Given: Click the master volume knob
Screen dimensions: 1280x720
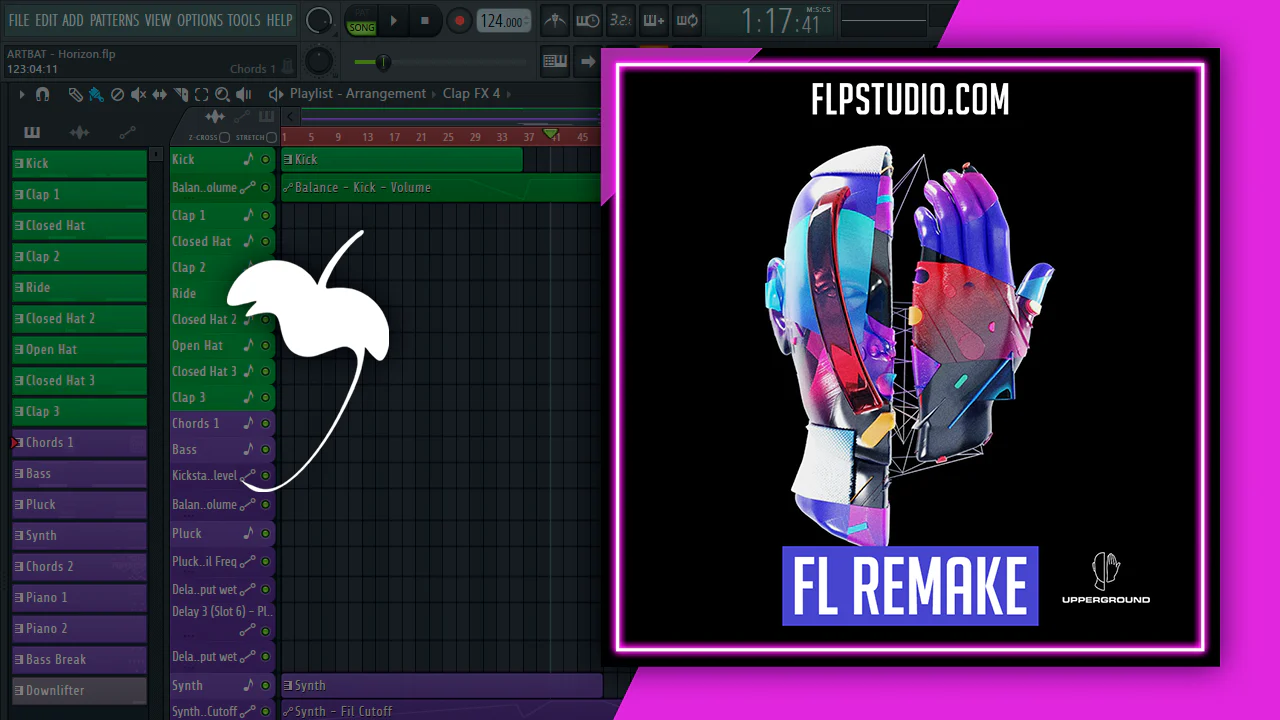Looking at the screenshot, I should (x=319, y=19).
